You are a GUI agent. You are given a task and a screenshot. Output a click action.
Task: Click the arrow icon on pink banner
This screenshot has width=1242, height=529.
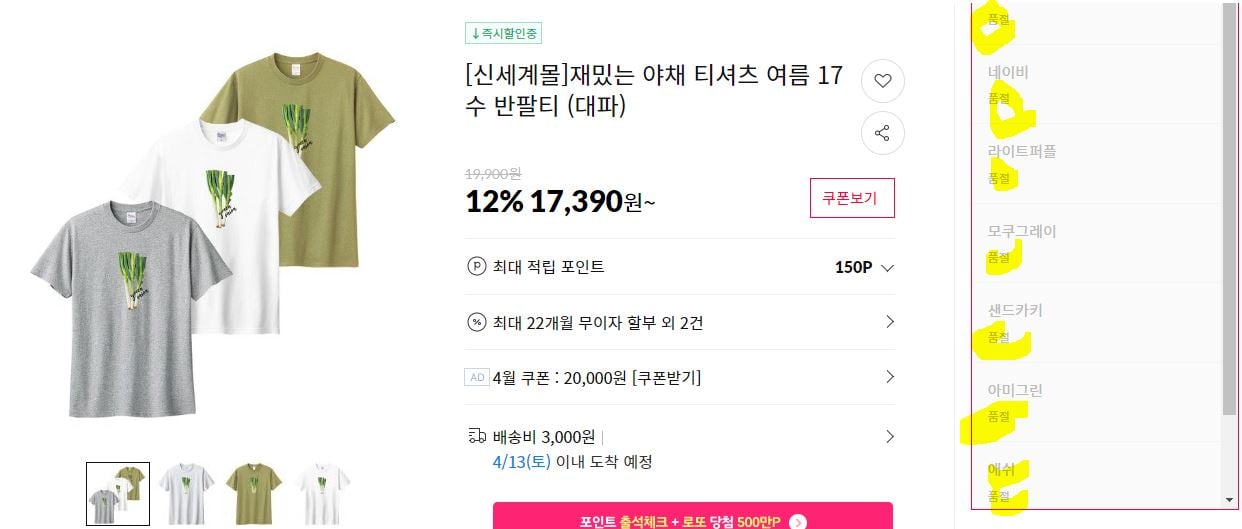click(797, 521)
